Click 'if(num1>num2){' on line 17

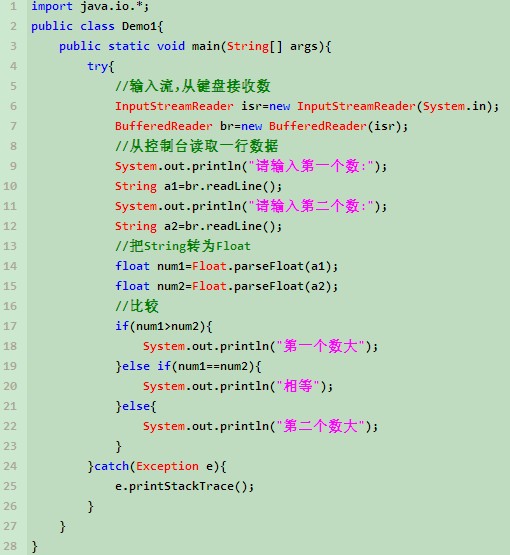tap(164, 326)
